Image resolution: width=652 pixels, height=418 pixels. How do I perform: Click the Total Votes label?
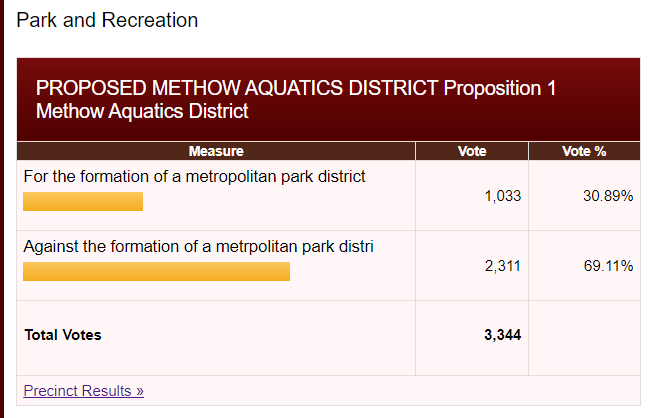[62, 335]
